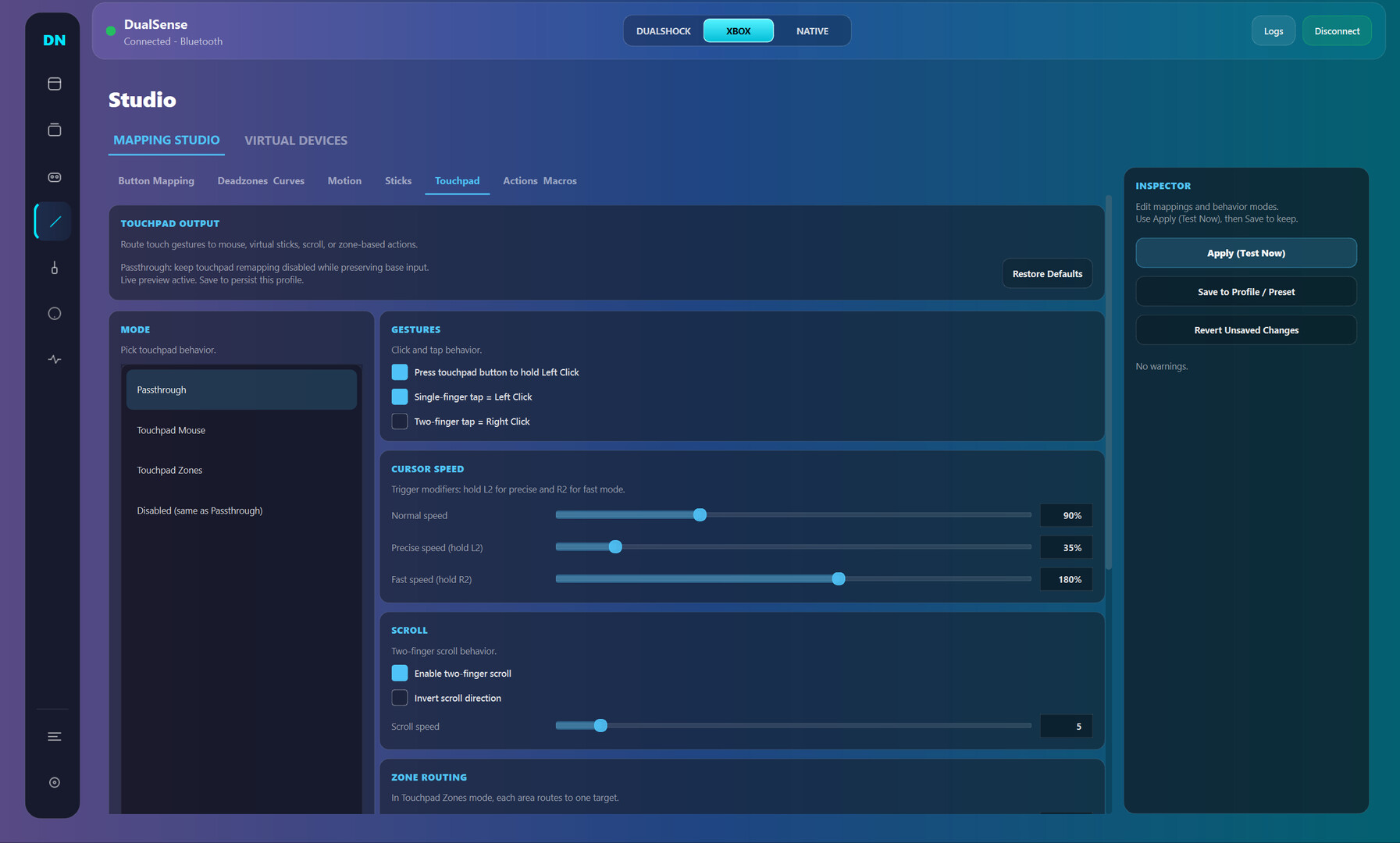Image resolution: width=1400 pixels, height=843 pixels.
Task: Click the Restore Defaults button
Action: [1046, 274]
